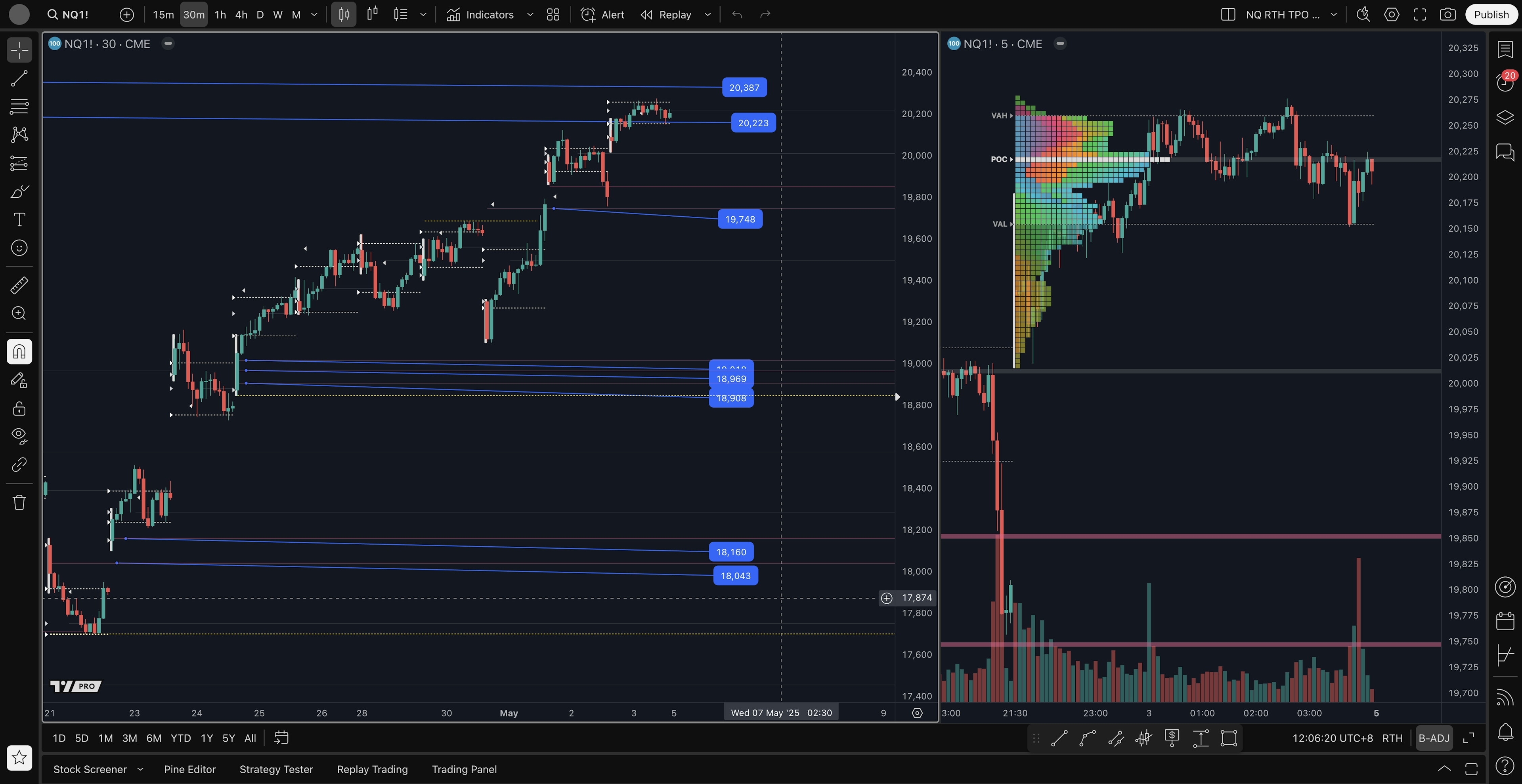Image resolution: width=1522 pixels, height=784 pixels.
Task: Expand the more timeframes chevron
Action: point(314,15)
